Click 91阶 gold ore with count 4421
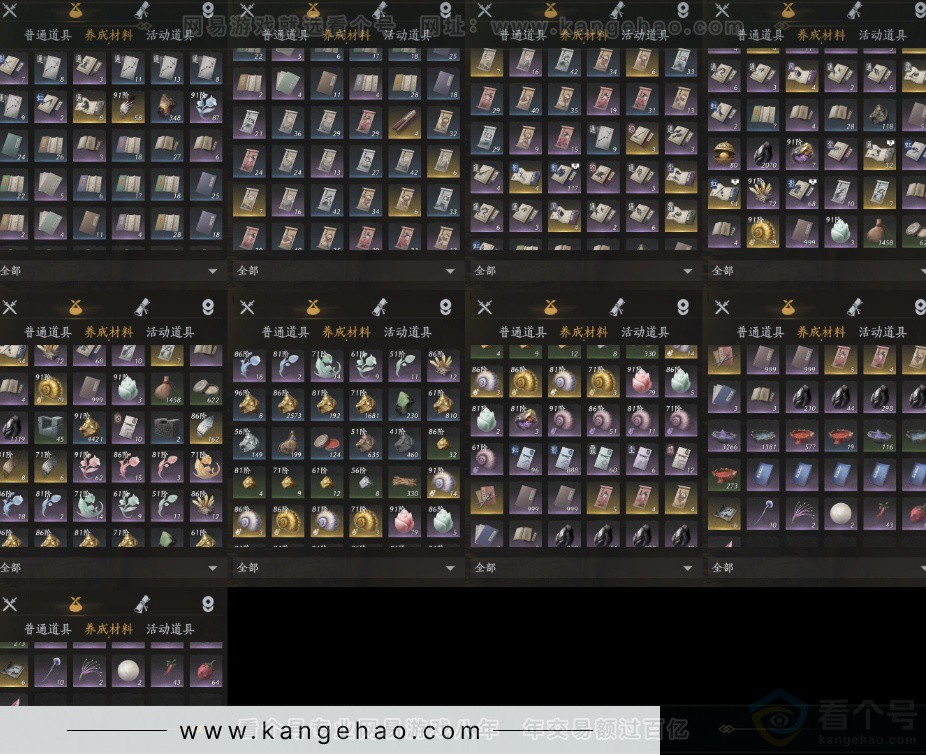Screen dimensions: 926x755 click(89, 427)
